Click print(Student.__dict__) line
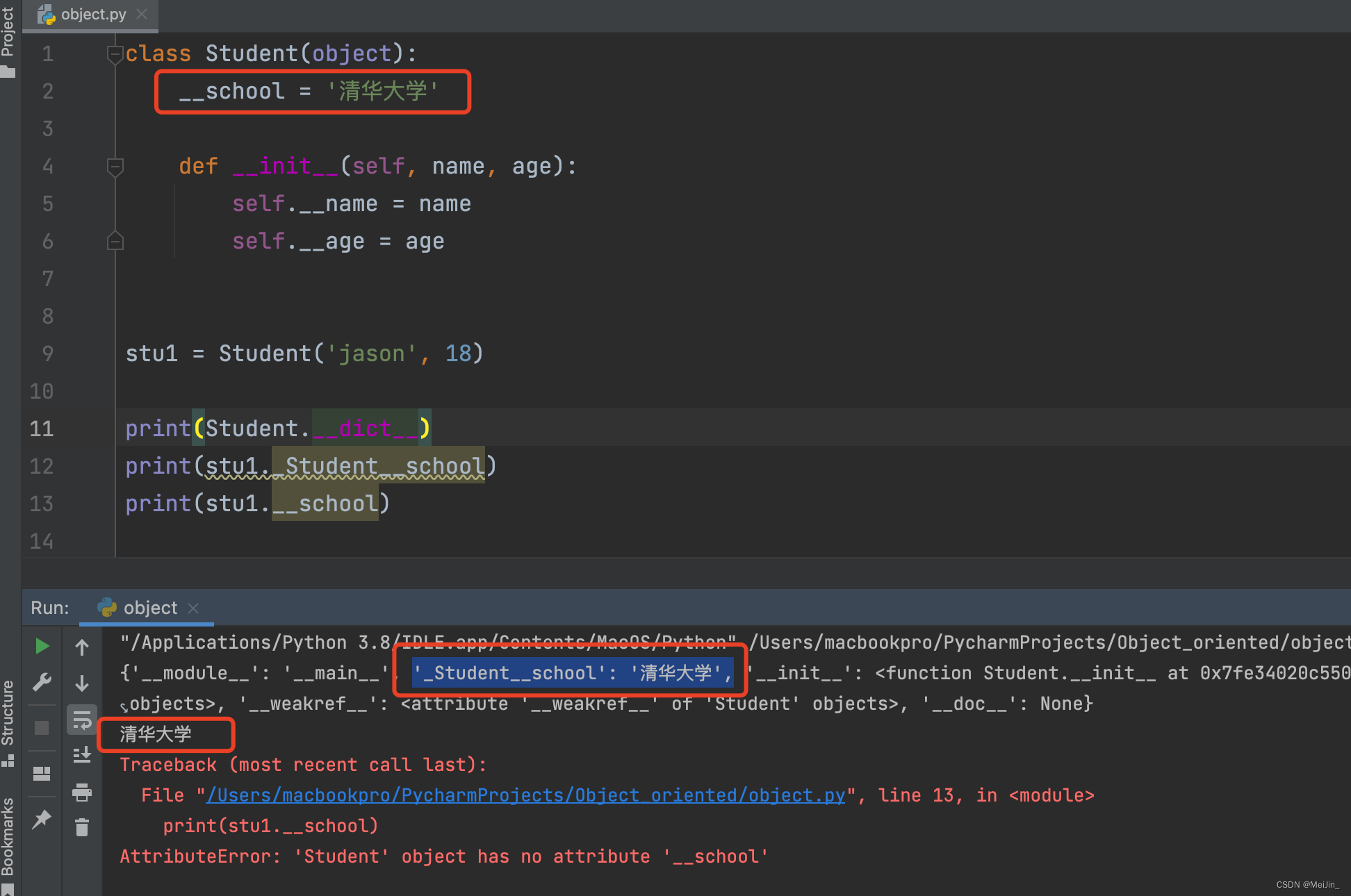The image size is (1351, 896). point(278,429)
